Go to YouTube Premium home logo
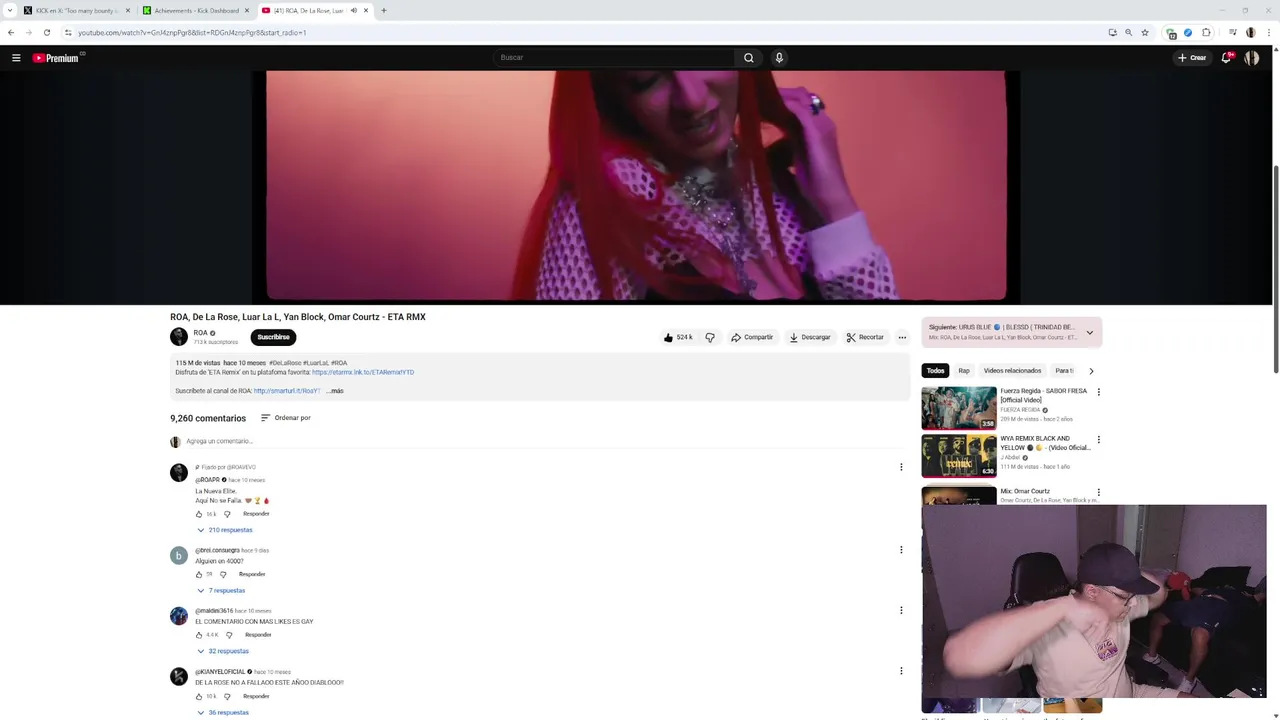 pyautogui.click(x=57, y=58)
